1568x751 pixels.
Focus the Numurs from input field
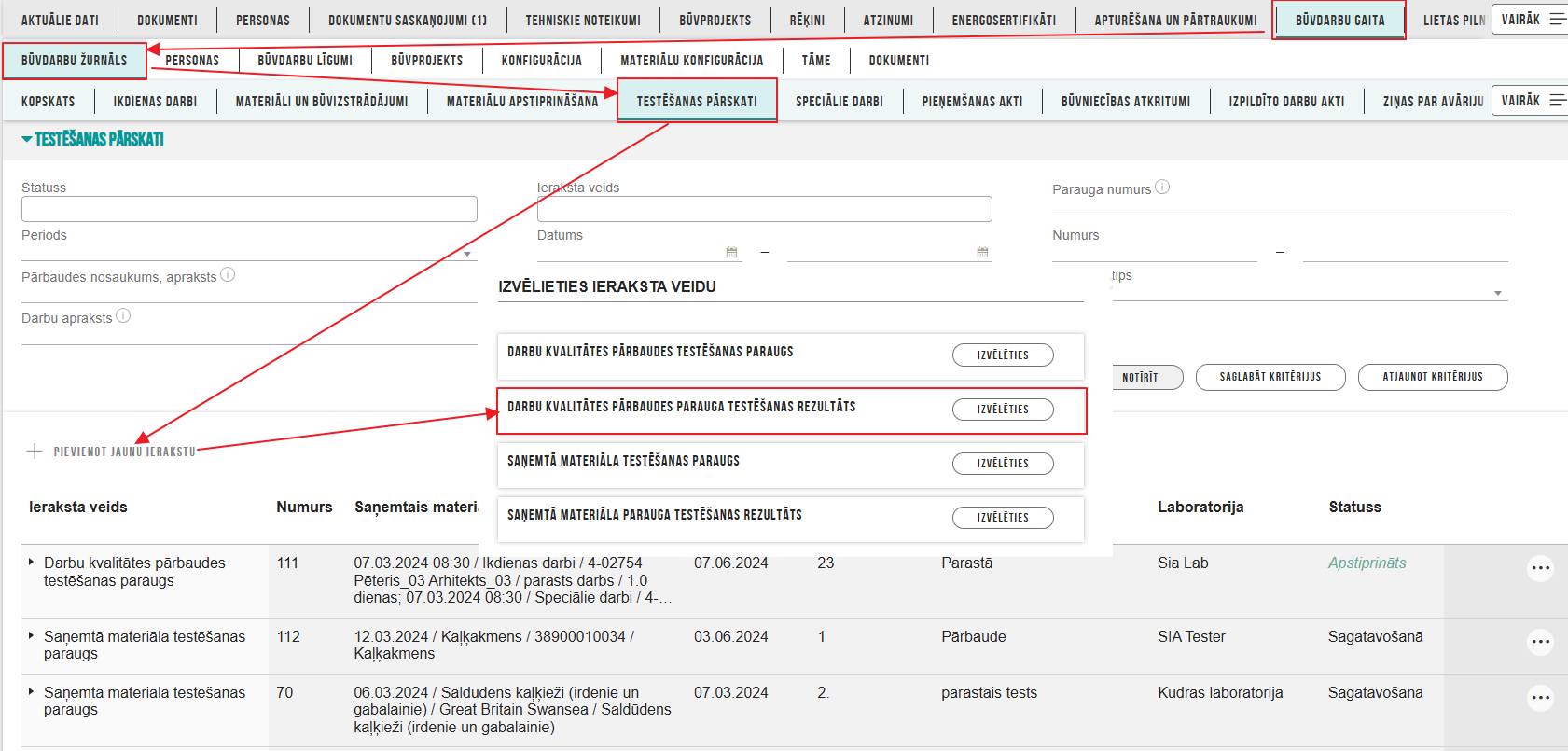tap(1155, 252)
